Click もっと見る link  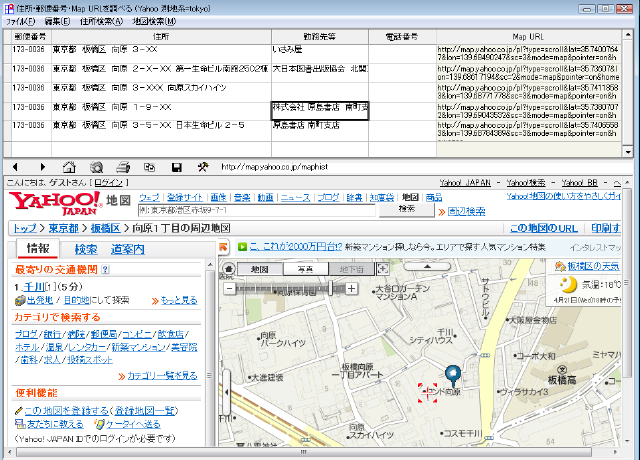[x=179, y=301]
